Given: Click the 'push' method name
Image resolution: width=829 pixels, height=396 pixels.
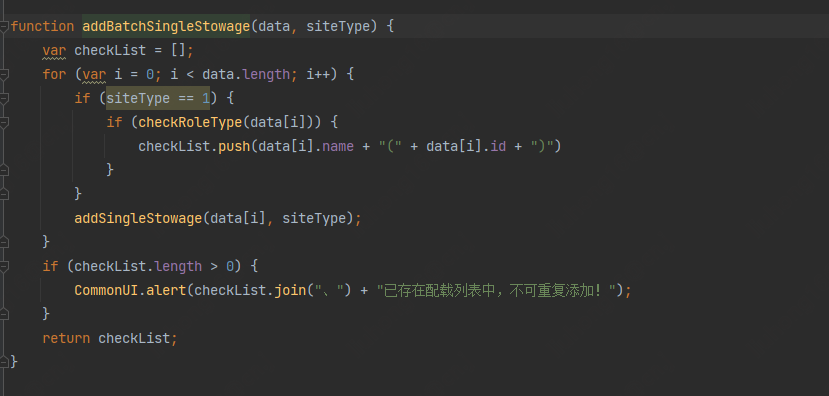Looking at the screenshot, I should [234, 146].
